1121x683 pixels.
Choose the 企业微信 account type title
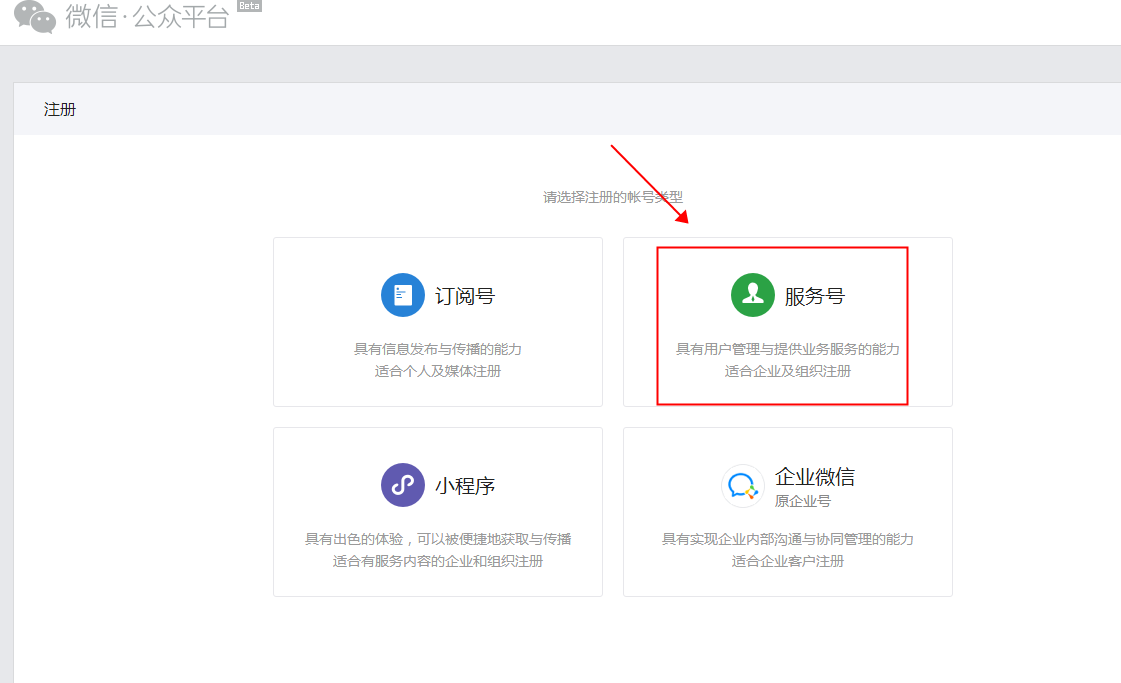(814, 476)
